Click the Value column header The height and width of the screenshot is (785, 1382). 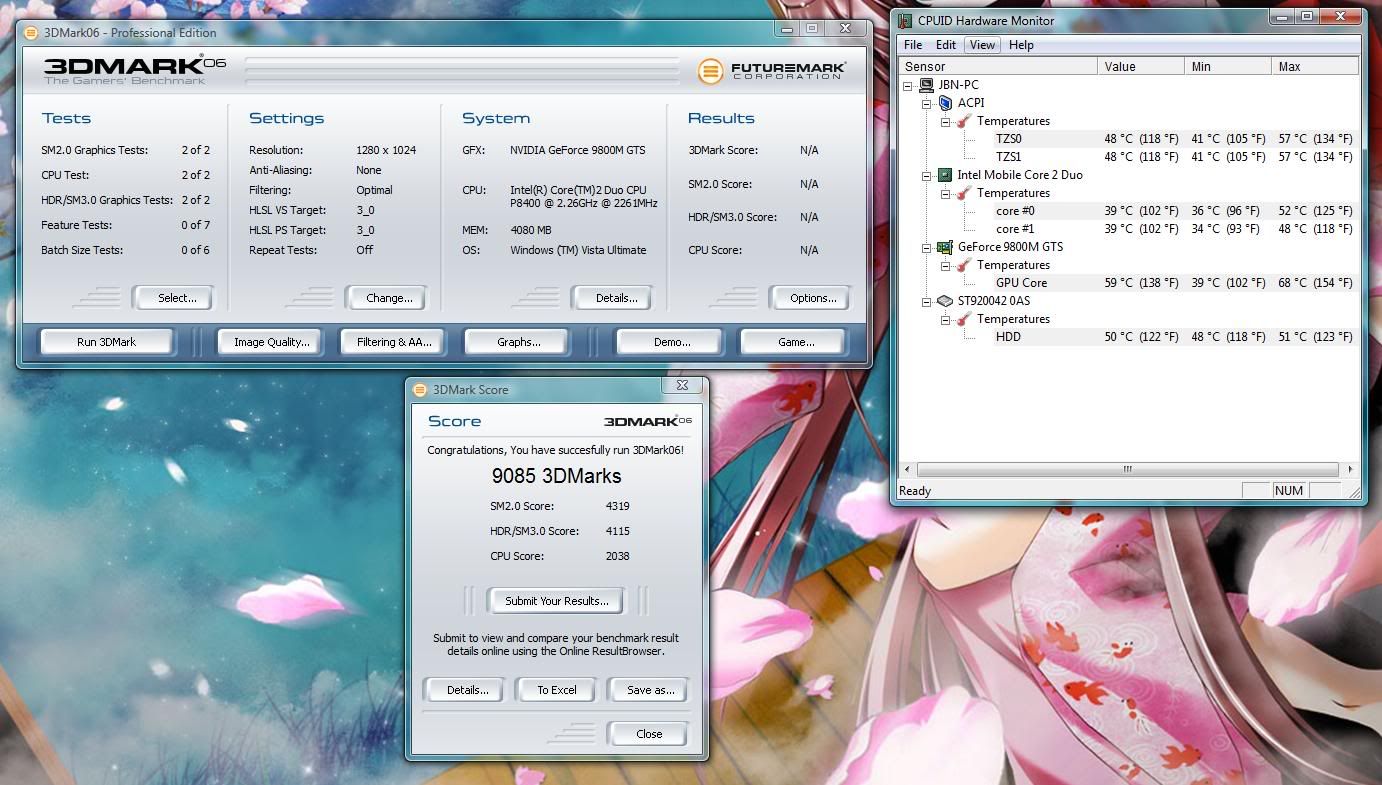point(1141,66)
